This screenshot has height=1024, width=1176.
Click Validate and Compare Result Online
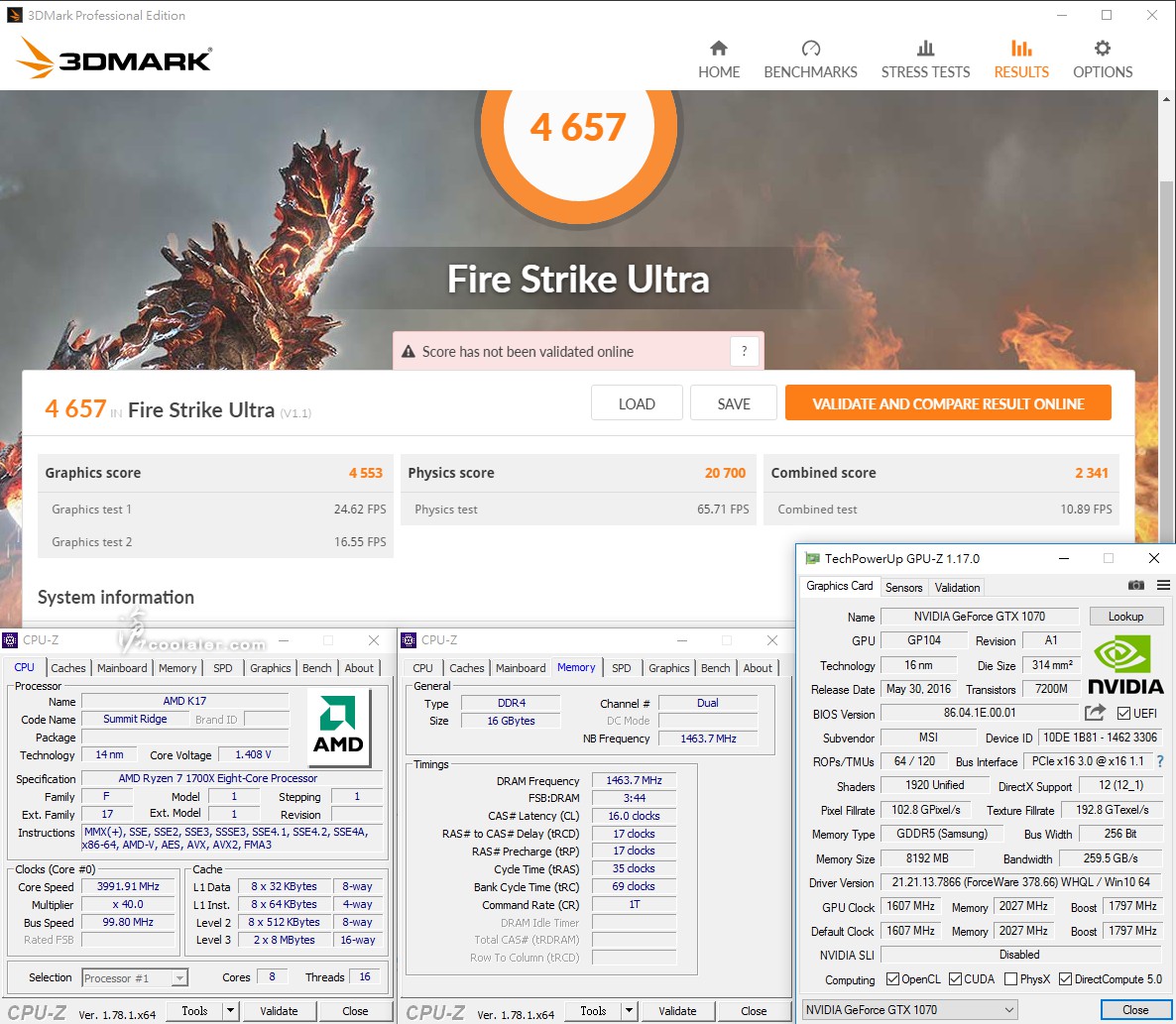tap(948, 403)
